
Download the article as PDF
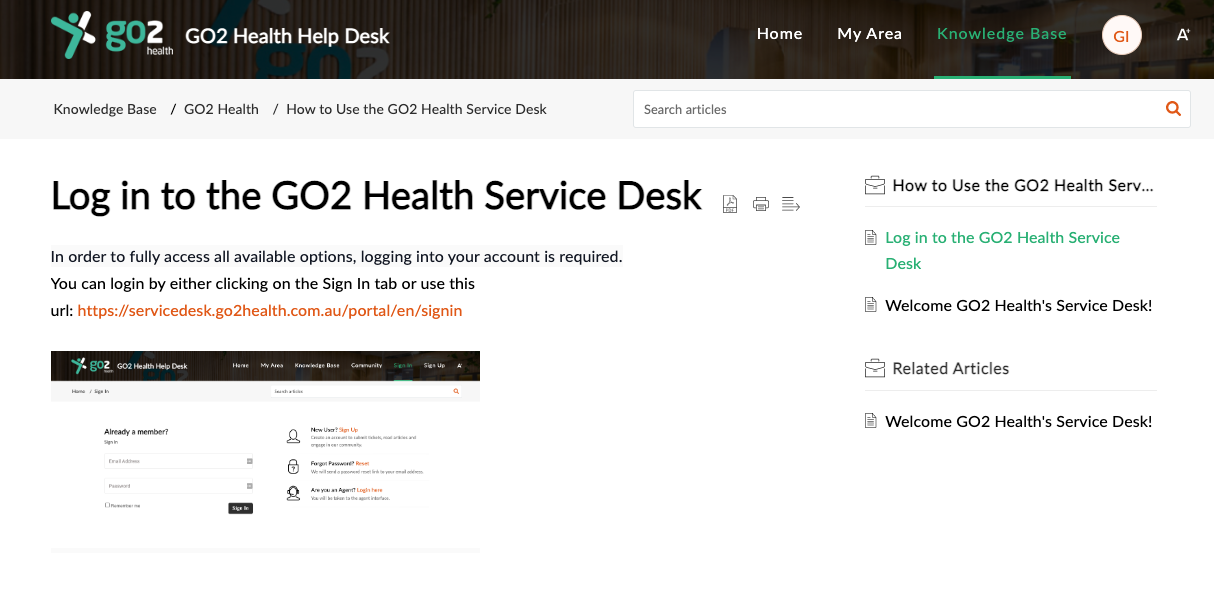coord(730,204)
